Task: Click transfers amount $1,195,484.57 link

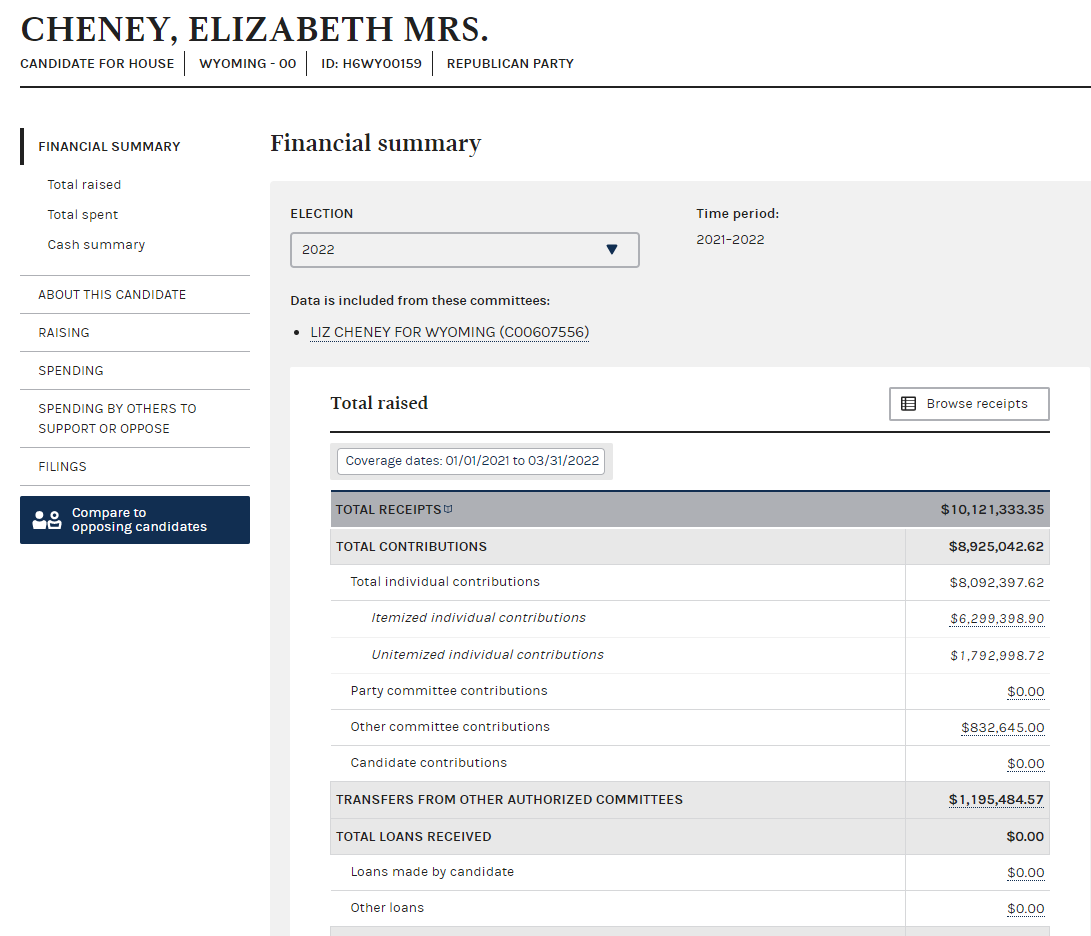Action: coord(996,800)
